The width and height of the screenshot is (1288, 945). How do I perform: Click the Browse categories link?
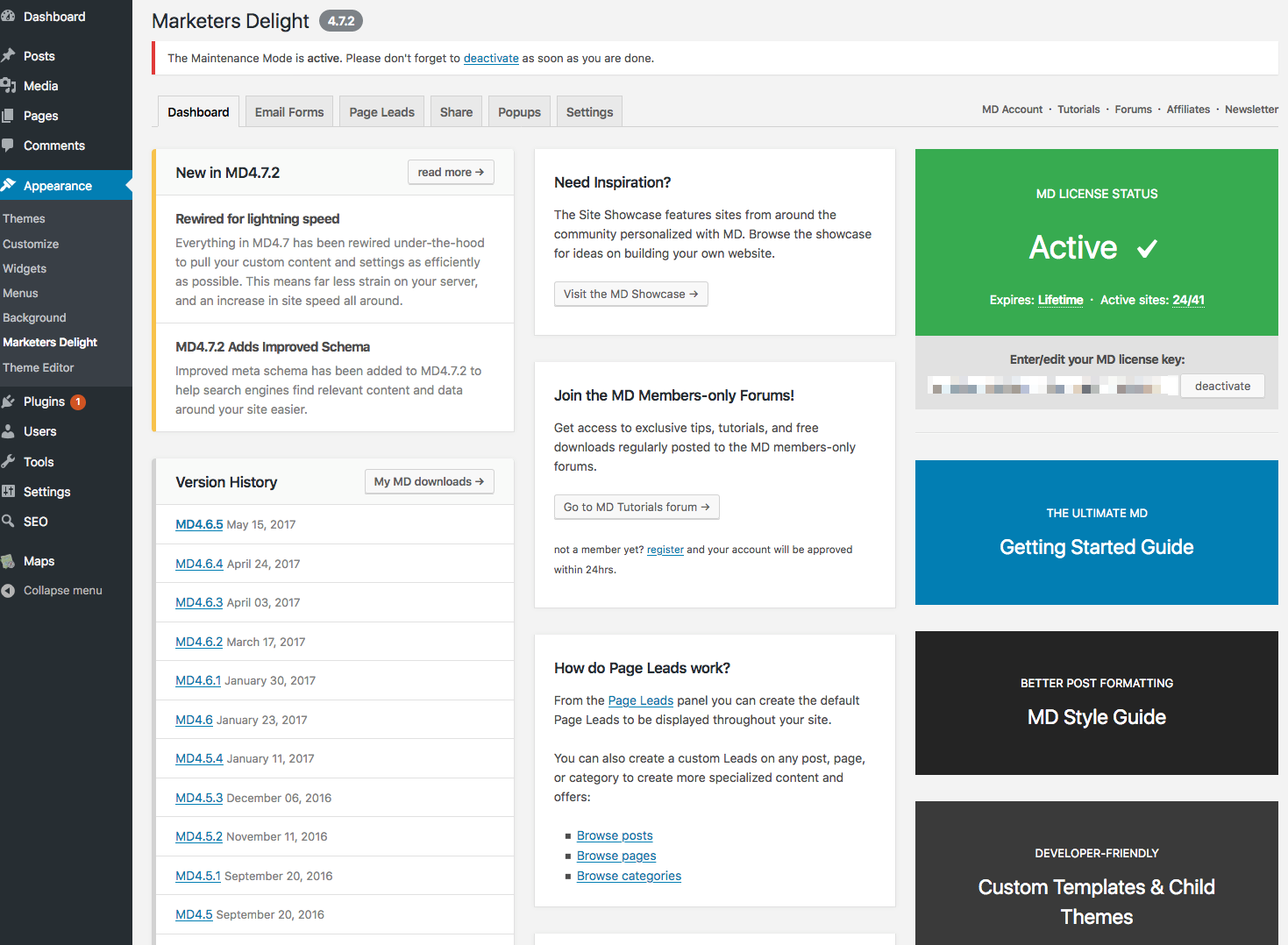click(x=629, y=876)
